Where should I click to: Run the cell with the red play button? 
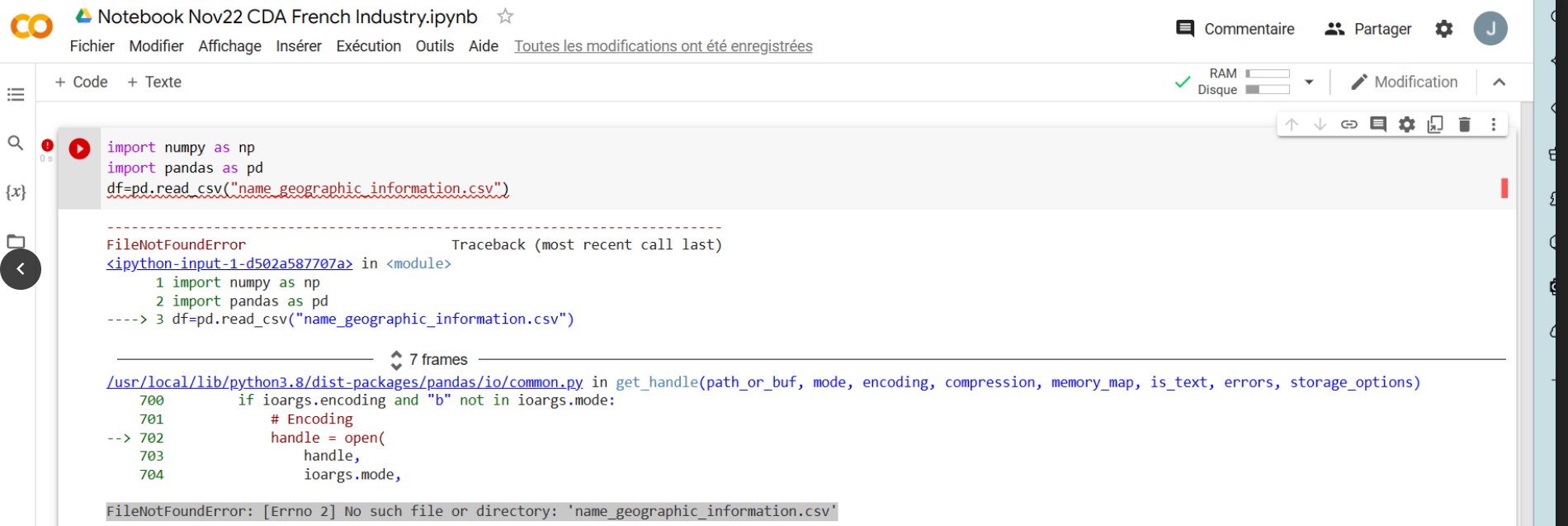80,149
